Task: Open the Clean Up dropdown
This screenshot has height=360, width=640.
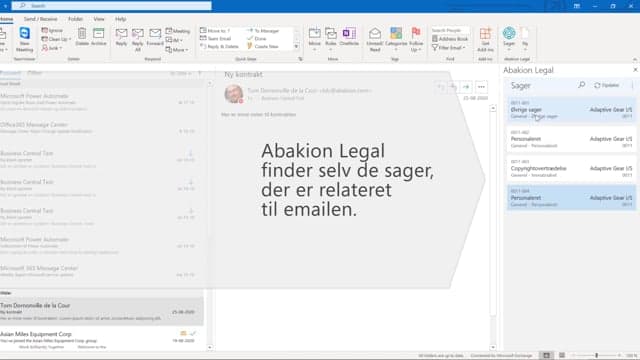Action: 56,39
